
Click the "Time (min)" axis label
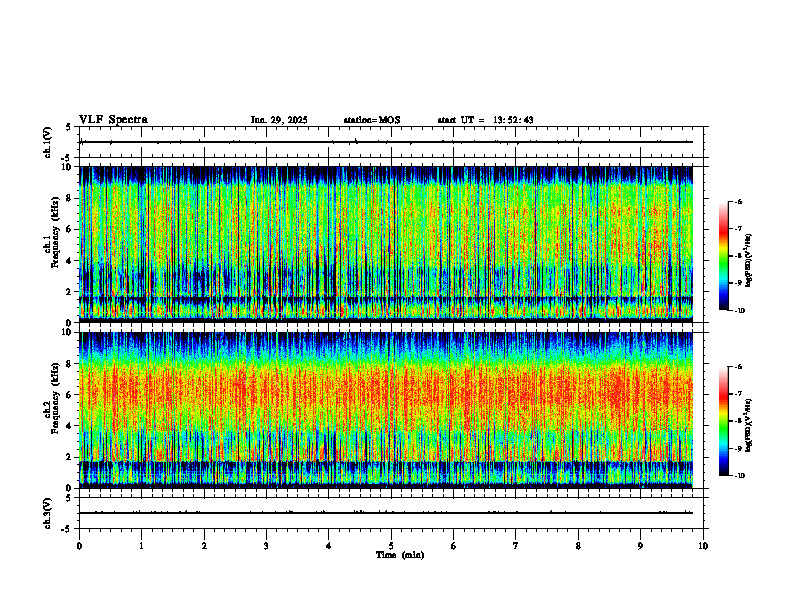[400, 555]
